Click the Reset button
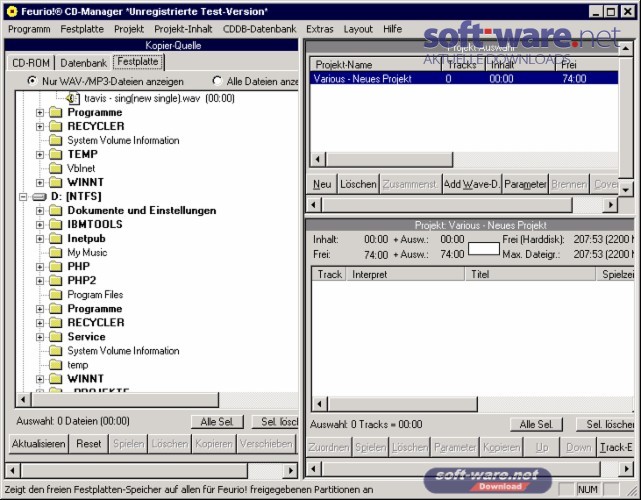 pos(88,444)
